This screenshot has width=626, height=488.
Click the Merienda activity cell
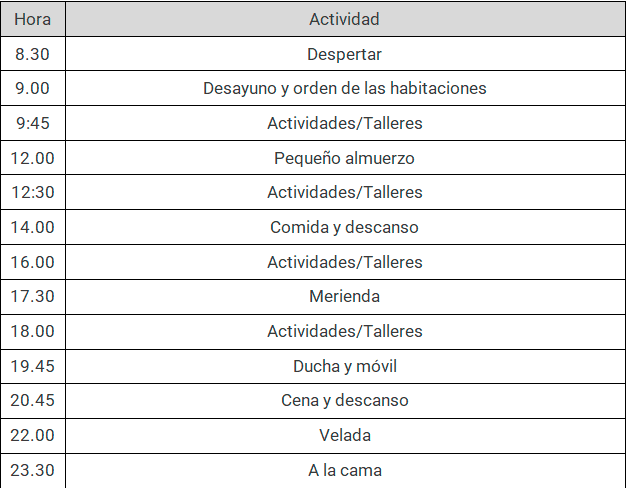pyautogui.click(x=345, y=296)
